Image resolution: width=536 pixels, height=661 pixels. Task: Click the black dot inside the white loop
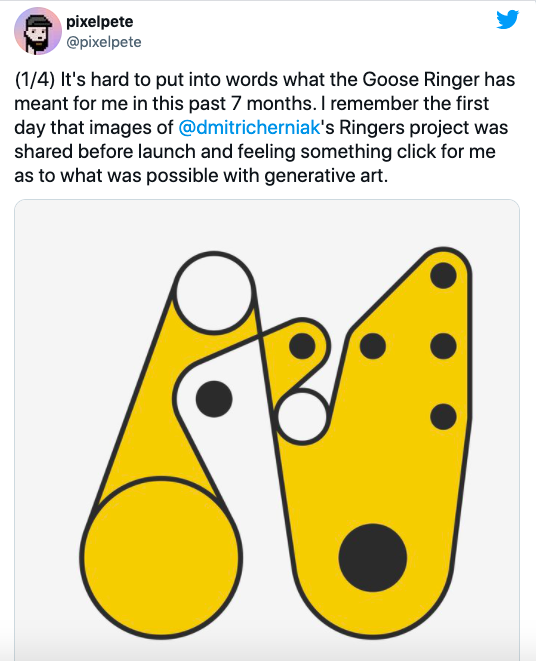pyautogui.click(x=214, y=399)
